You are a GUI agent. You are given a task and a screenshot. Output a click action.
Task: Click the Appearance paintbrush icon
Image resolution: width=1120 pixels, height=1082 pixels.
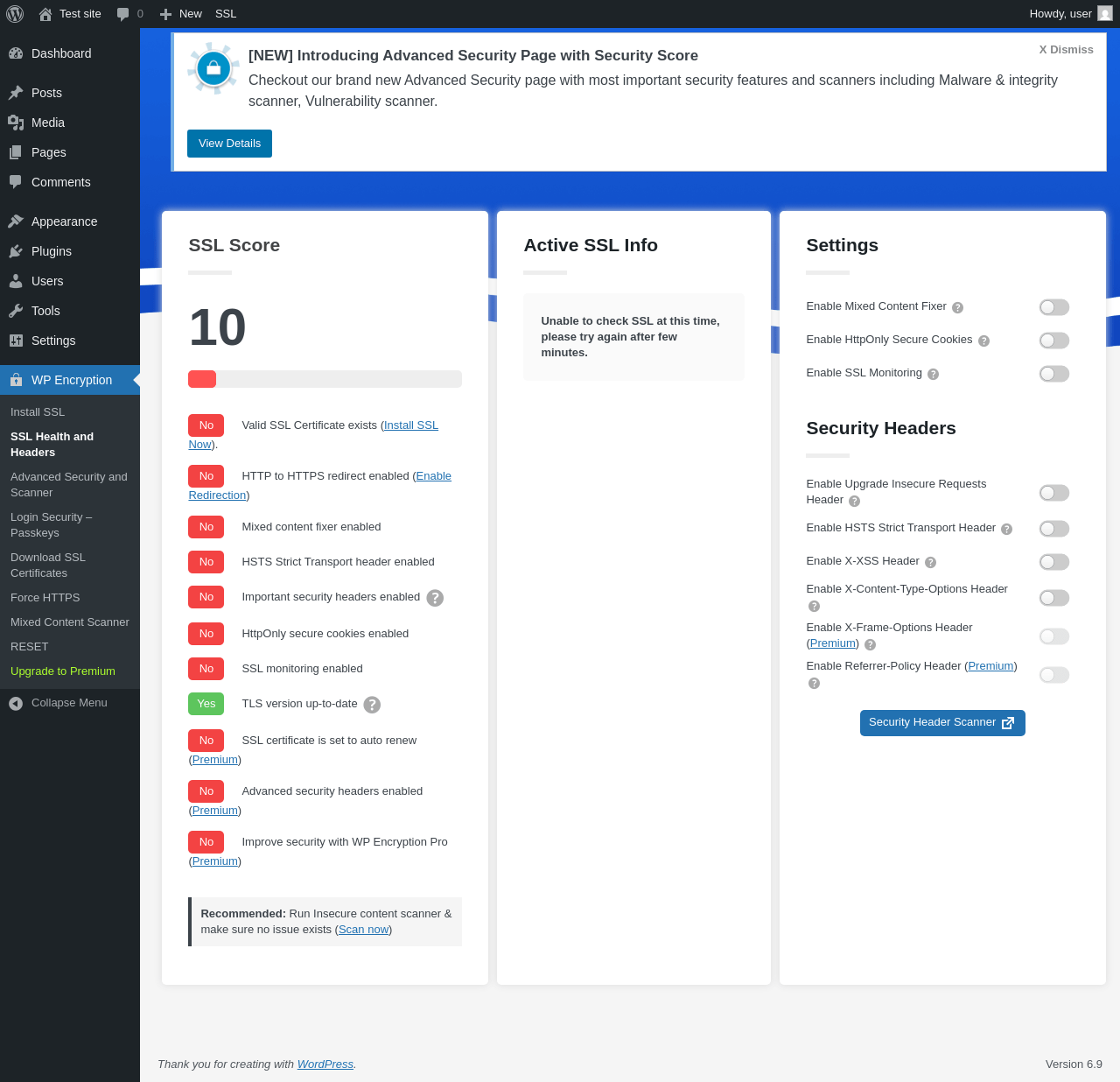click(x=16, y=221)
